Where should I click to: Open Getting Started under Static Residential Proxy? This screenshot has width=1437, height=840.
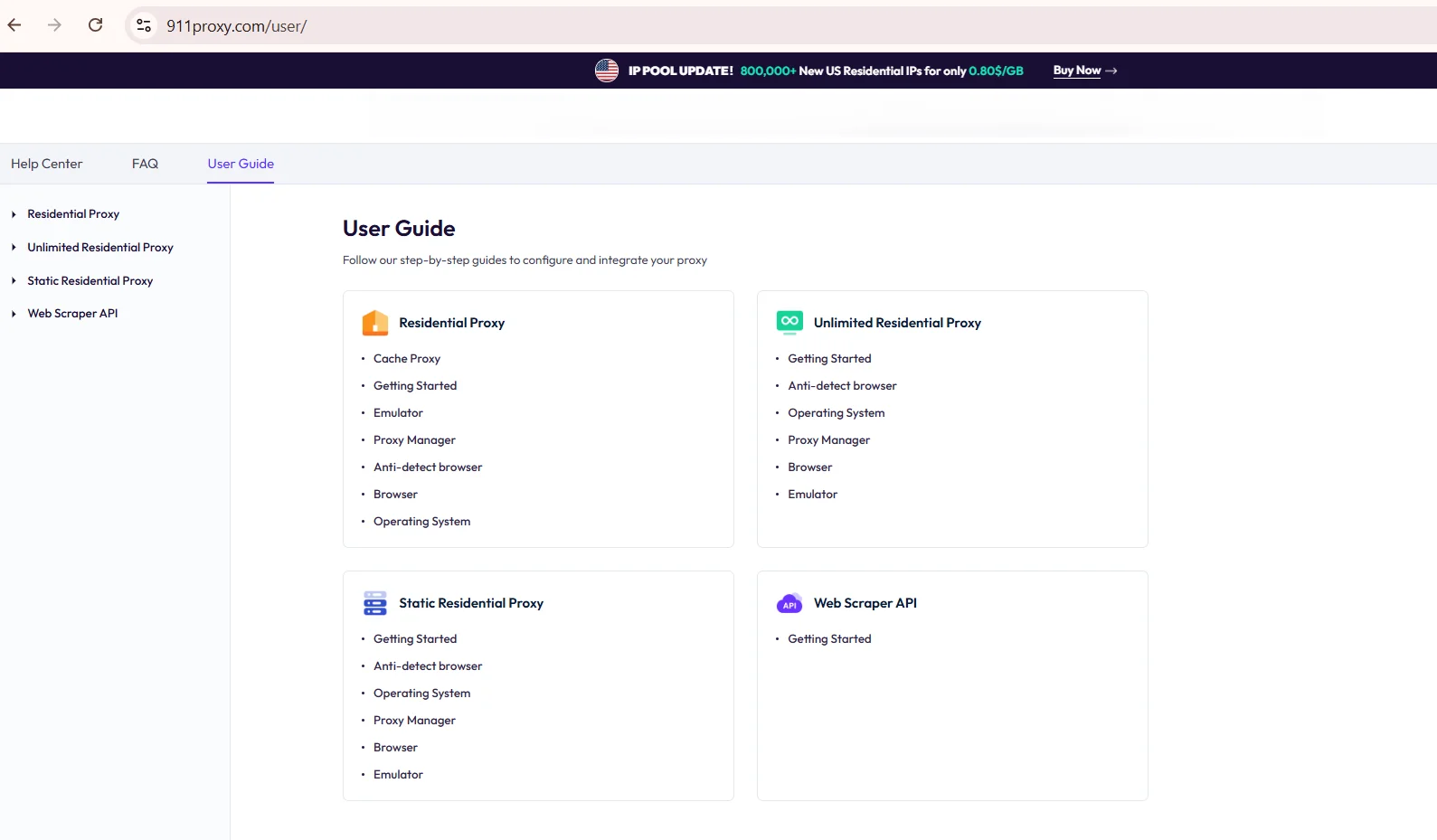pyautogui.click(x=415, y=639)
